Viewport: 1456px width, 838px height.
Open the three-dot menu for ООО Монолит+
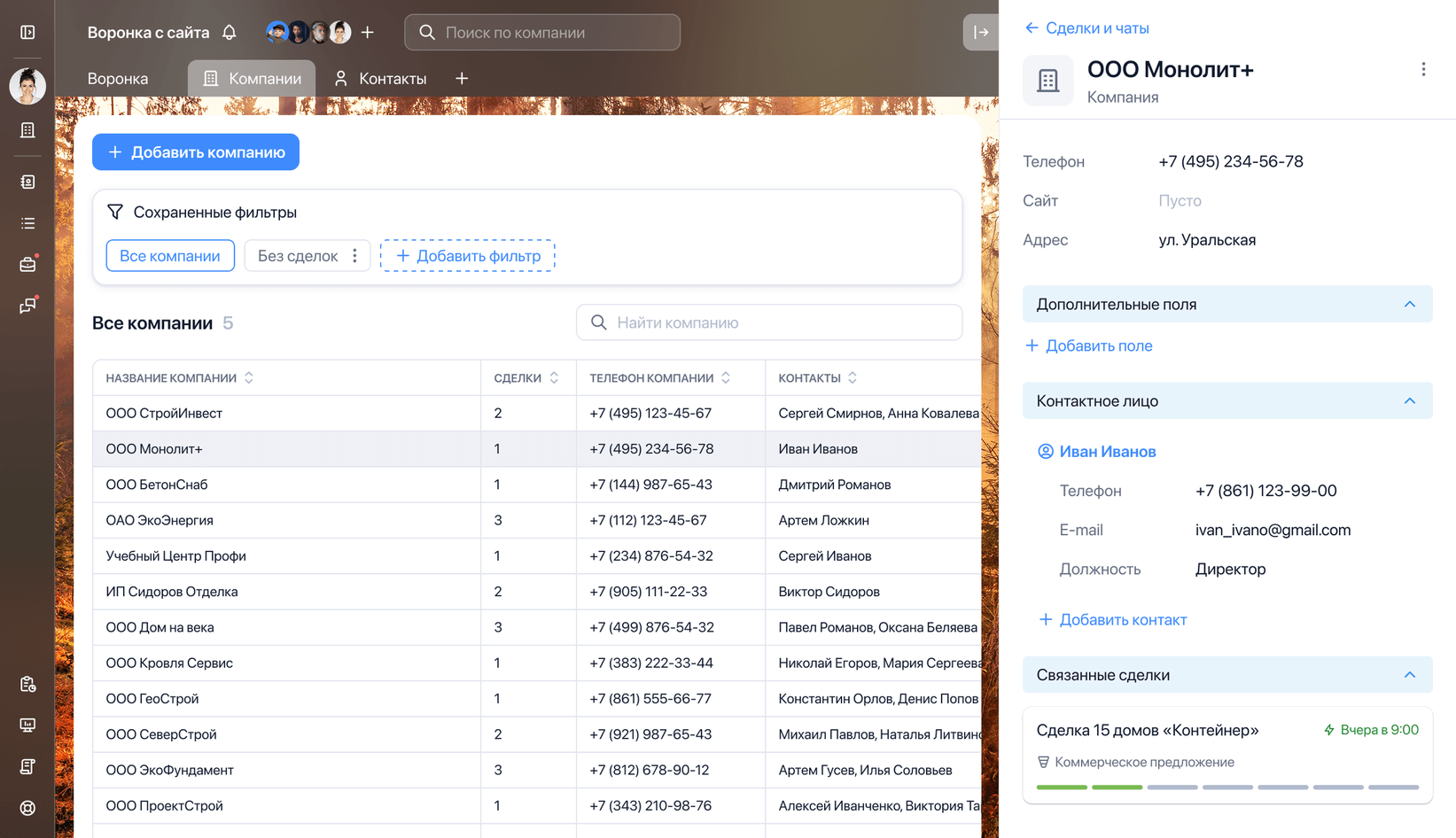[1423, 69]
